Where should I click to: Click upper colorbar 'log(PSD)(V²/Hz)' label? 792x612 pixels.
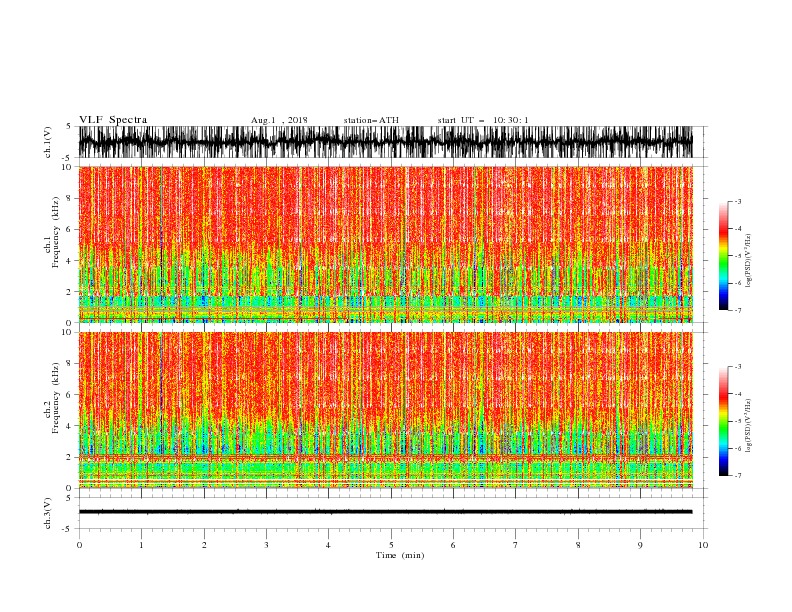[x=749, y=261]
